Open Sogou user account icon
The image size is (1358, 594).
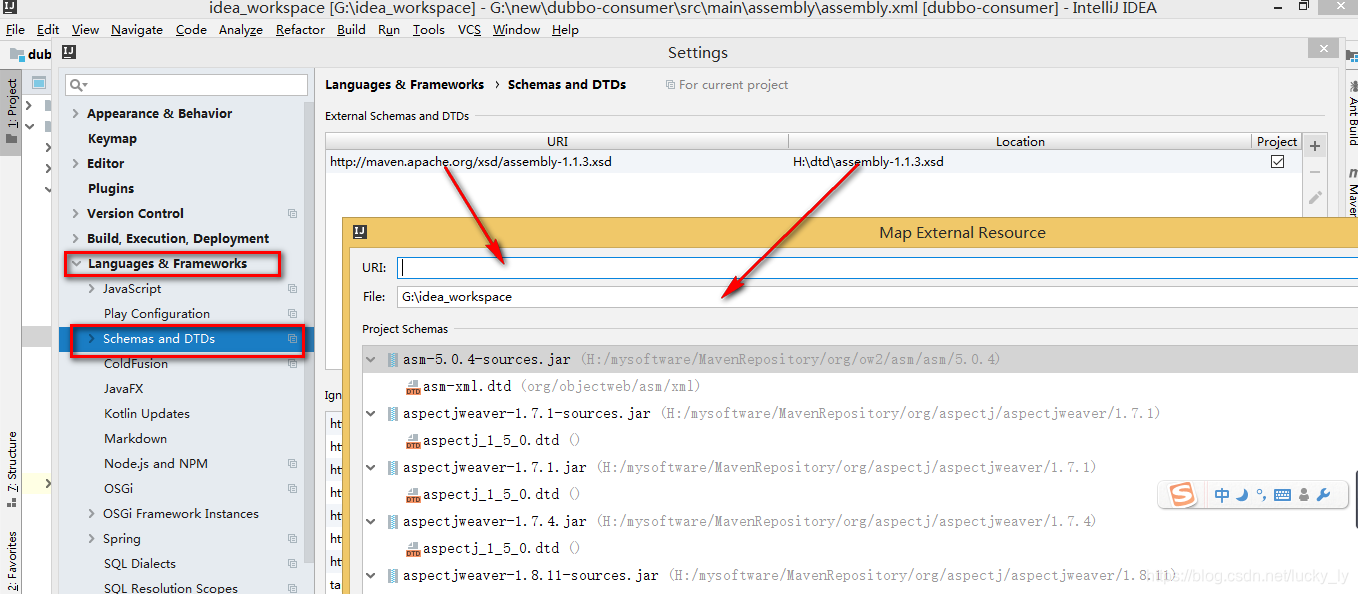(x=1304, y=495)
